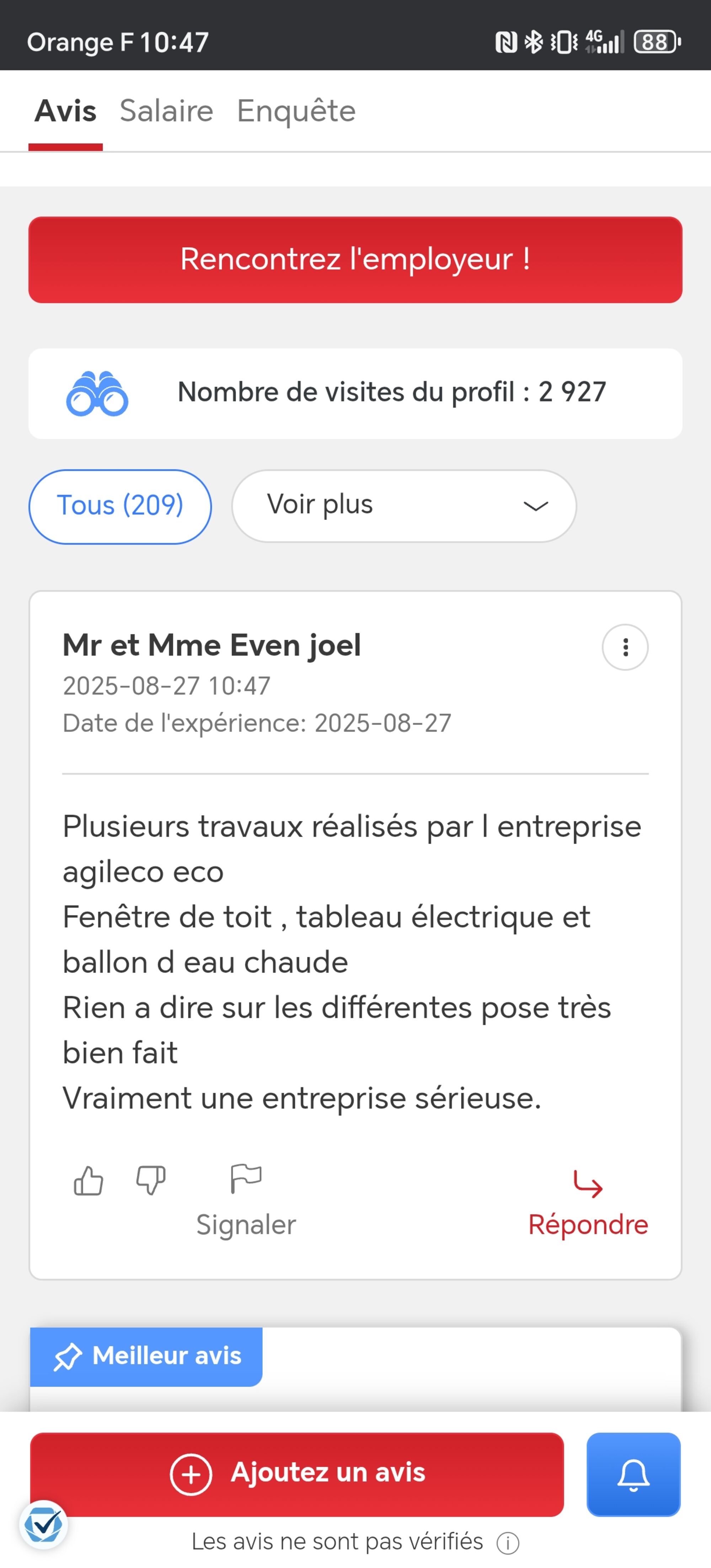Tap the binoculars profile visits icon
The width and height of the screenshot is (711, 1568).
tap(97, 394)
